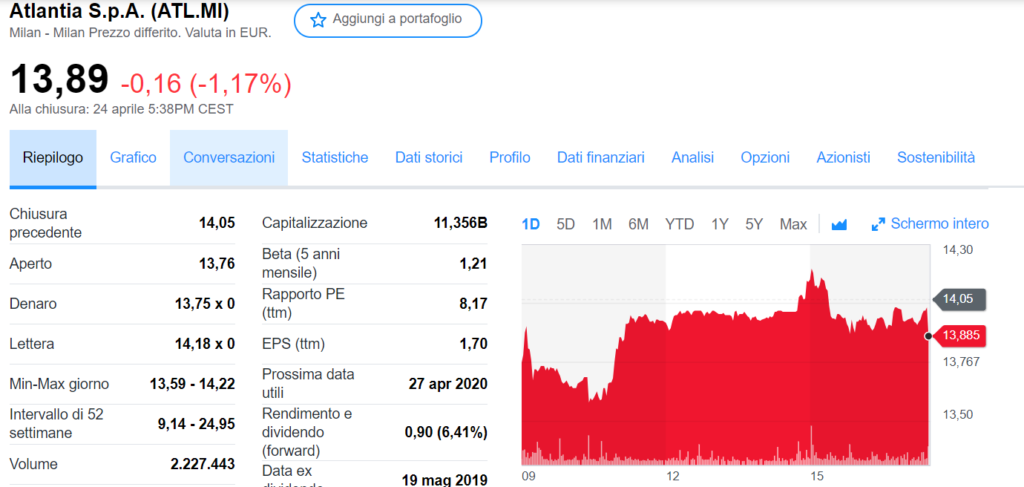Click the Prossima data utili label
Image resolution: width=1024 pixels, height=487 pixels.
pyautogui.click(x=308, y=384)
